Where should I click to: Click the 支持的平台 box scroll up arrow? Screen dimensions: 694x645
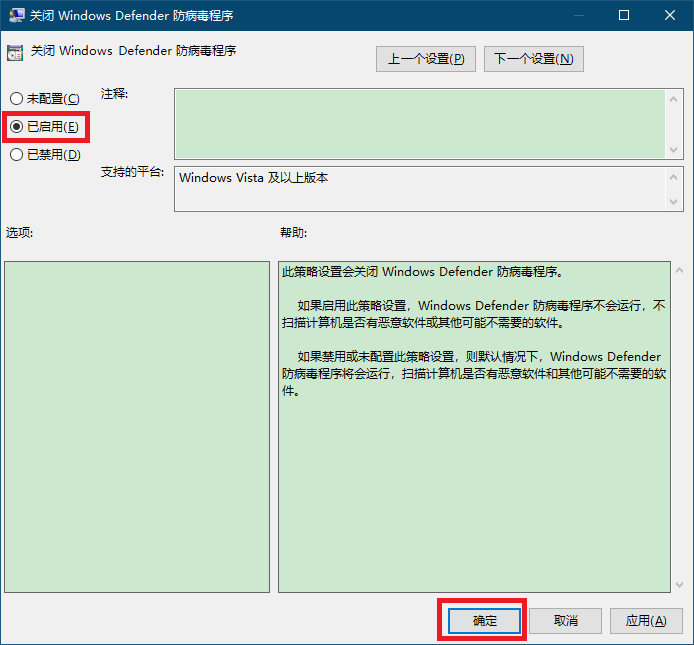[x=674, y=177]
